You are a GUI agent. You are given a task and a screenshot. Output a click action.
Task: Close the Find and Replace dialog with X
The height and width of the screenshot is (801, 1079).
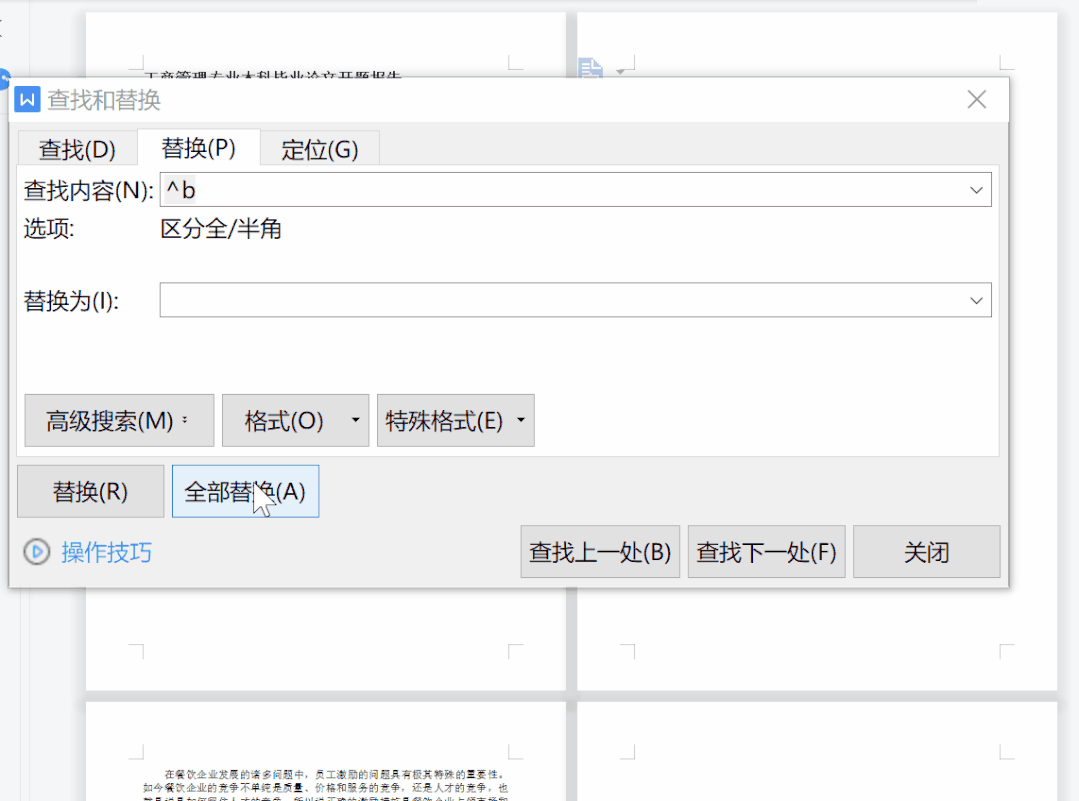pyautogui.click(x=976, y=100)
